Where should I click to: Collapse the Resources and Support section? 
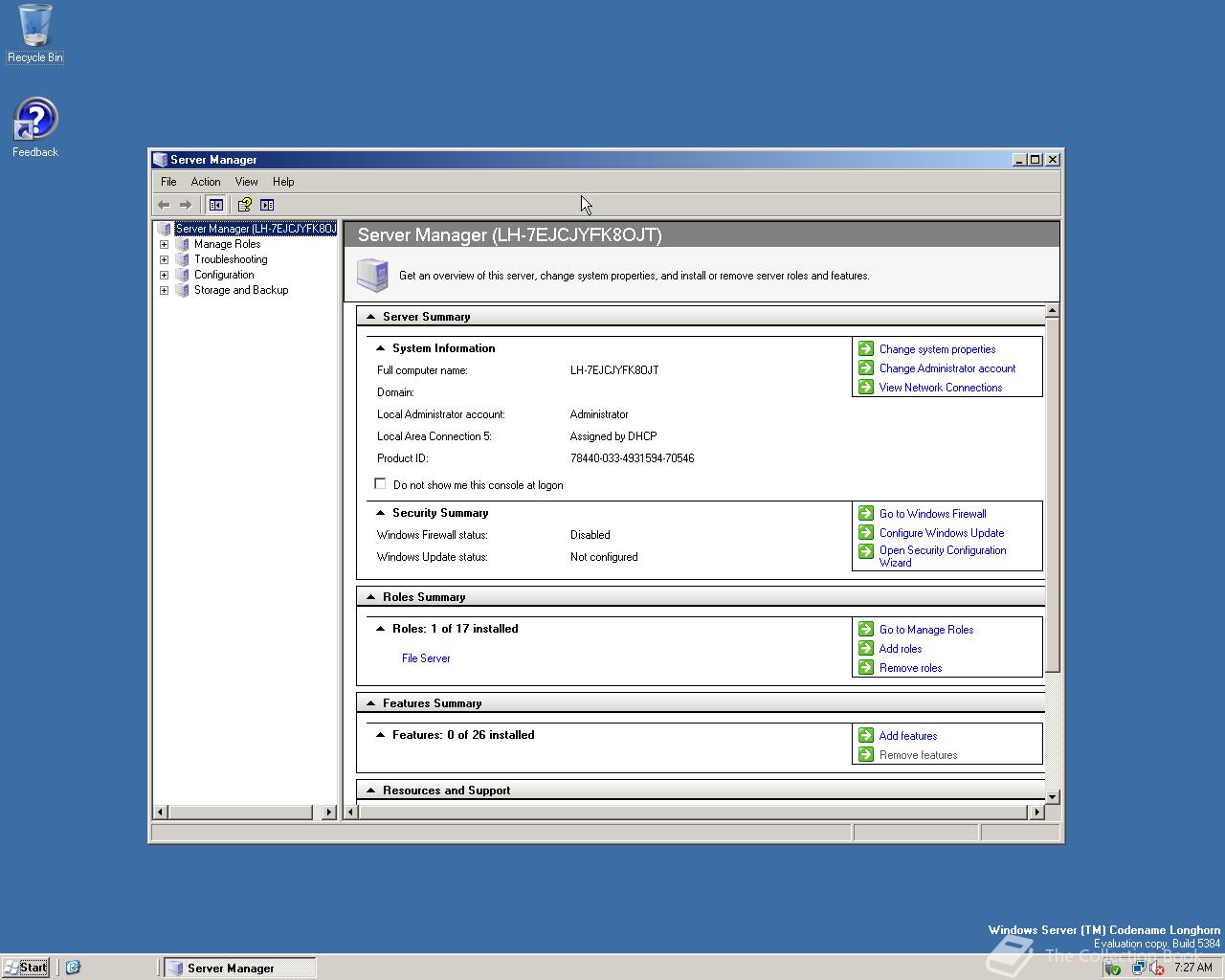click(x=371, y=790)
